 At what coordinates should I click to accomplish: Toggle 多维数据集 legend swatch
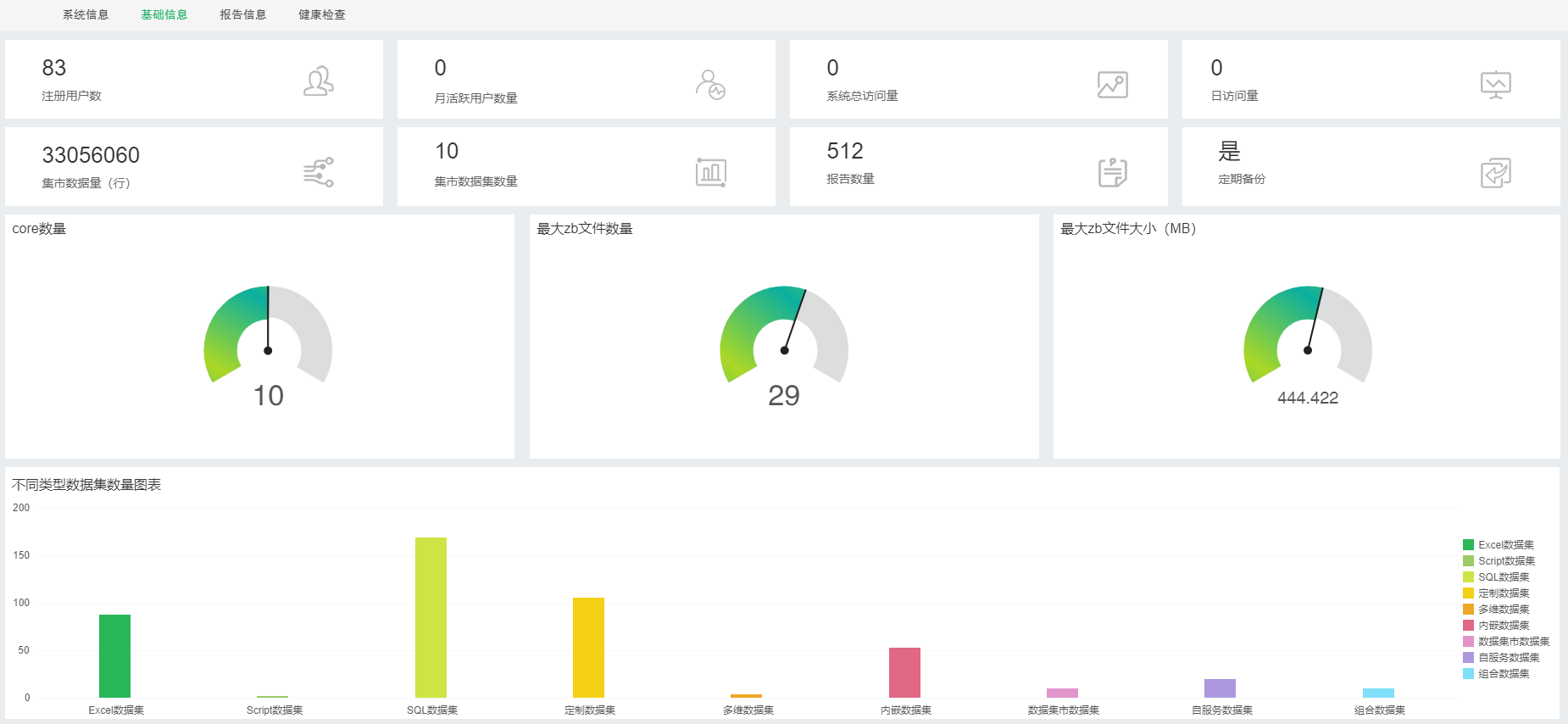[1468, 609]
